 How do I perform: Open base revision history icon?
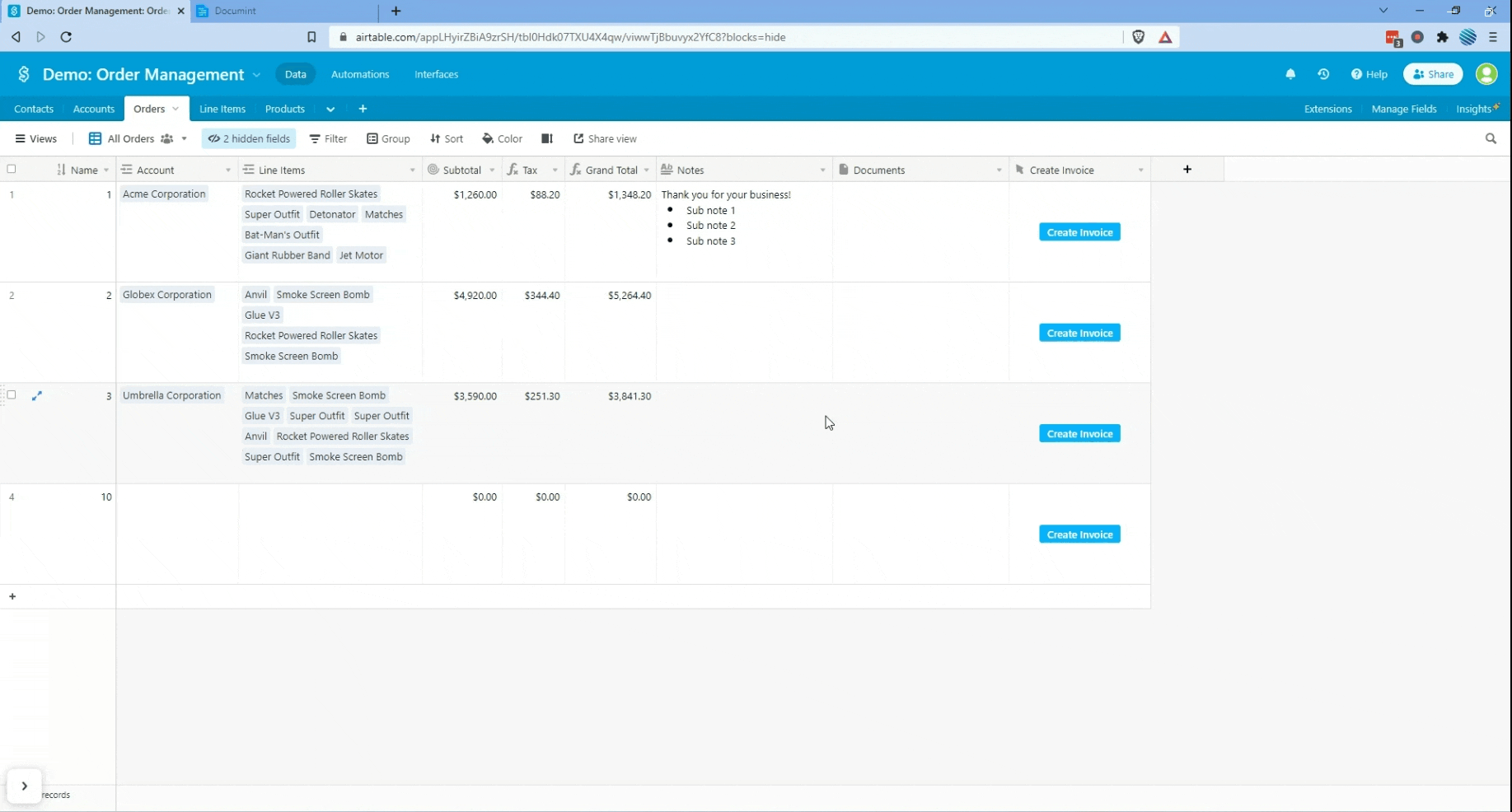coord(1323,74)
